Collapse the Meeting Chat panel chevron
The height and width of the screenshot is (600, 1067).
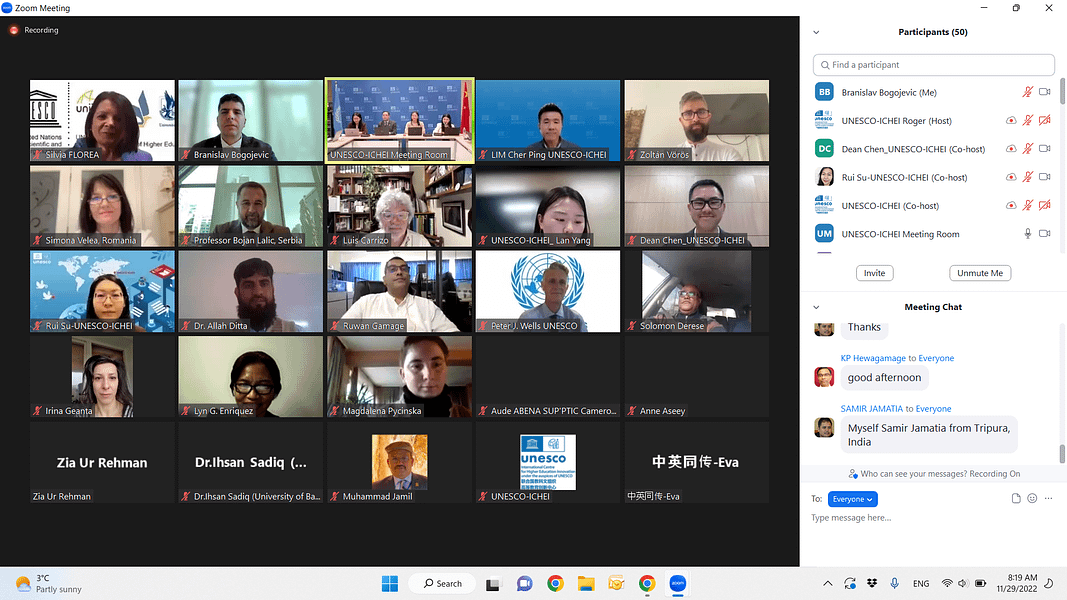click(x=816, y=307)
